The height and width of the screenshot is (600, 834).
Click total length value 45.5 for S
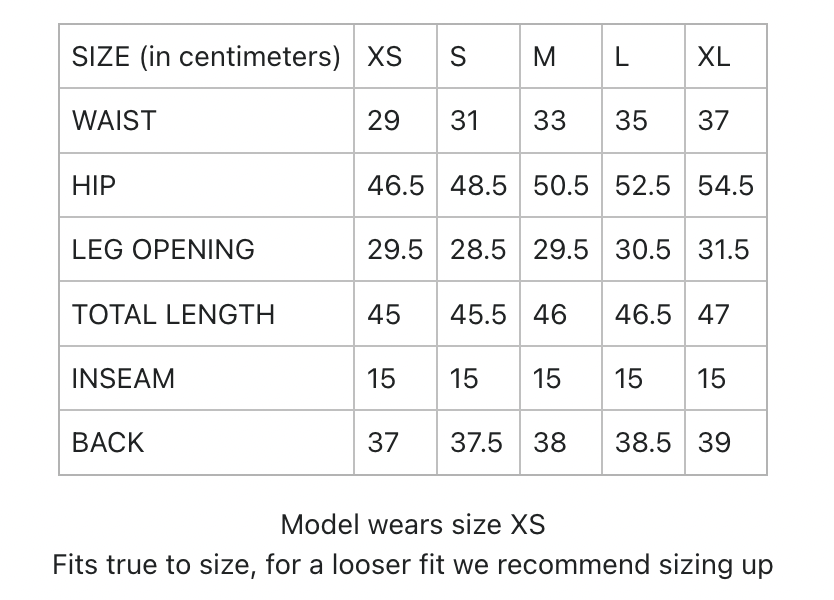pos(478,314)
